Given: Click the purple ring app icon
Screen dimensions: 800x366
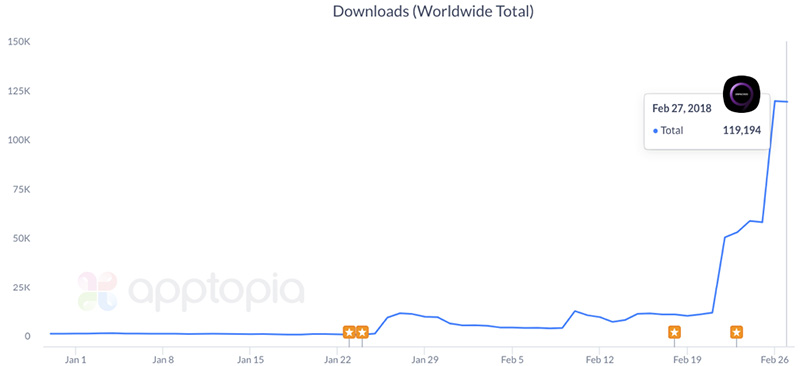Looking at the screenshot, I should click(742, 95).
